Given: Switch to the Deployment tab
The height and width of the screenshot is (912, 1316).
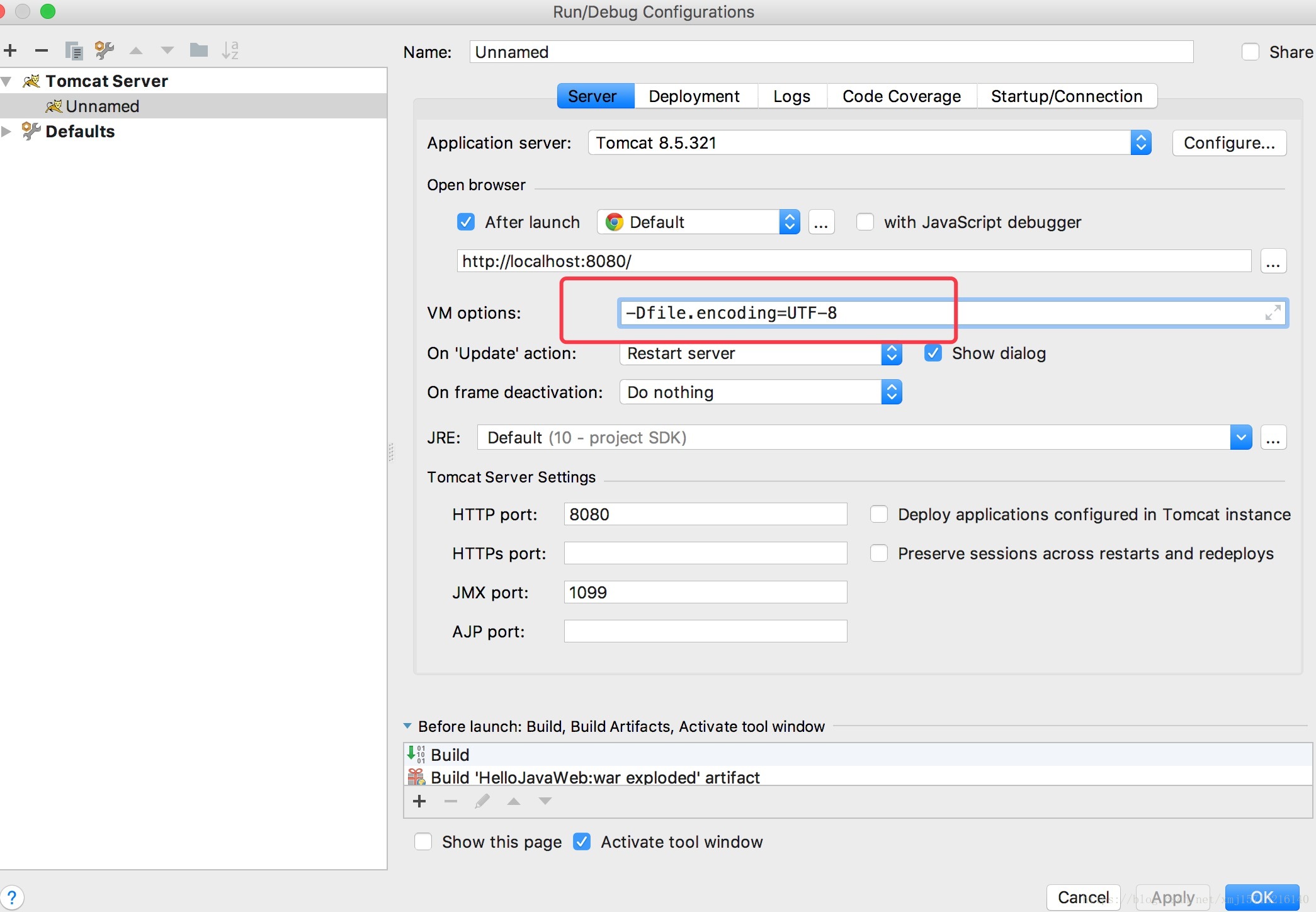Looking at the screenshot, I should (694, 96).
